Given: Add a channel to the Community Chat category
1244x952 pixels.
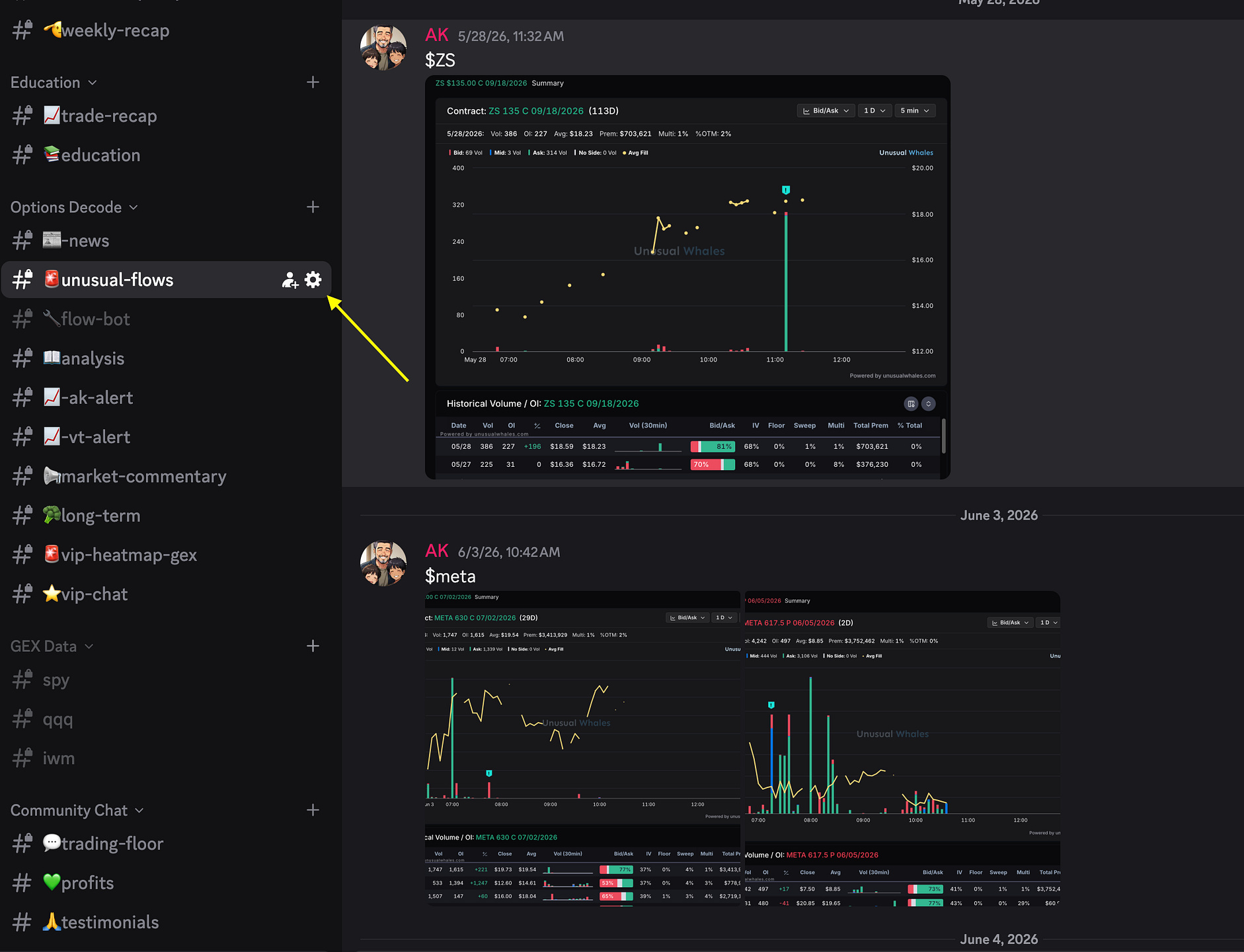Looking at the screenshot, I should pyautogui.click(x=313, y=810).
